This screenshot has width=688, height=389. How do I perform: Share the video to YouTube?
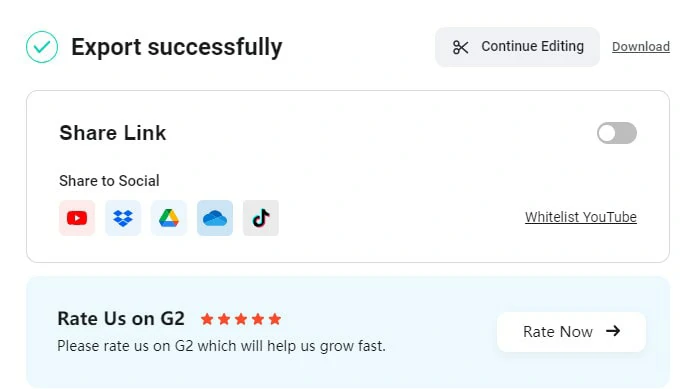(x=77, y=218)
